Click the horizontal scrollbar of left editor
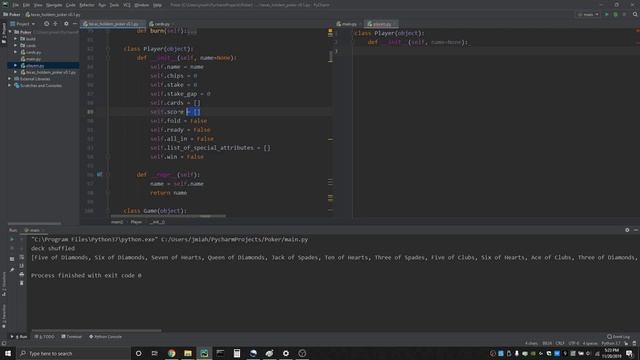The width and height of the screenshot is (640, 360). coord(168,216)
